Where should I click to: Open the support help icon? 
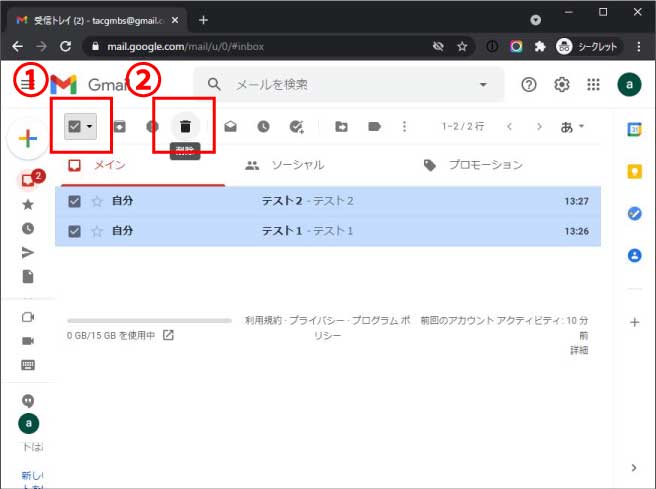[530, 85]
